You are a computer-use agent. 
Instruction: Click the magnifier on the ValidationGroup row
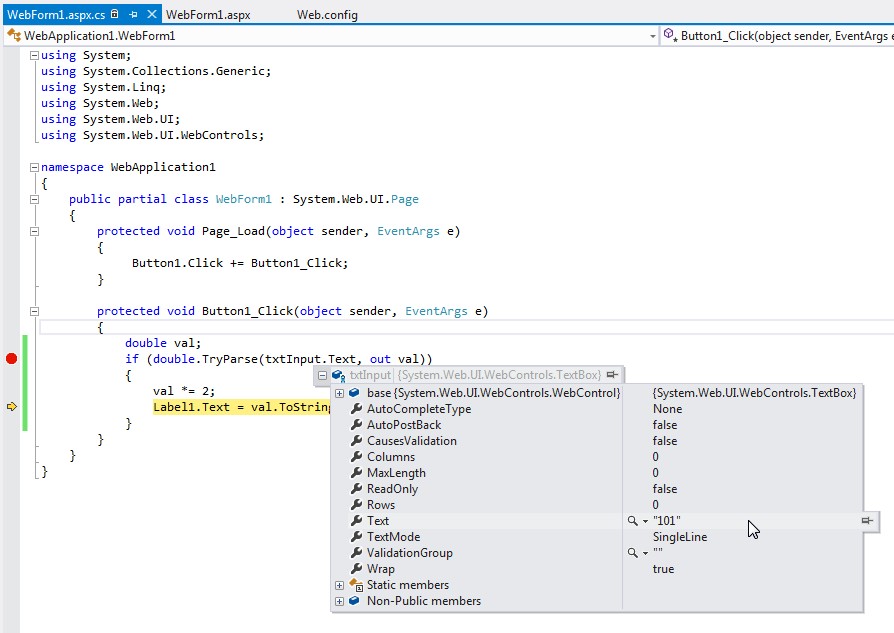(x=632, y=553)
